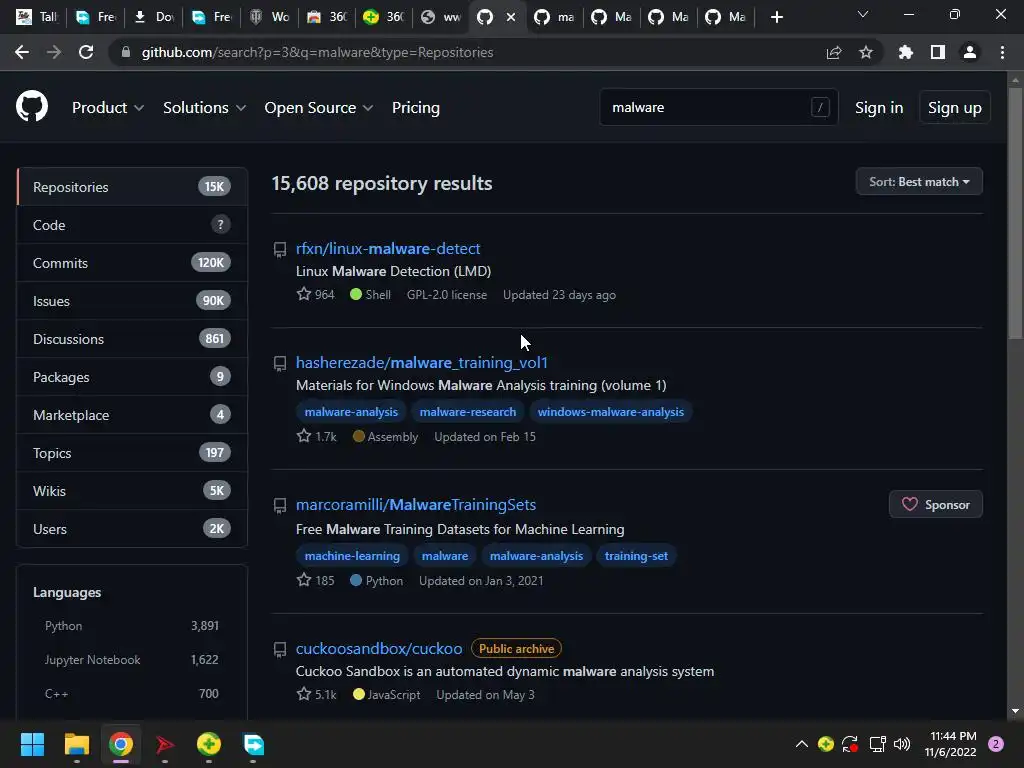Screen dimensions: 1024x768
Task: Open the Pricing page
Action: pos(415,108)
